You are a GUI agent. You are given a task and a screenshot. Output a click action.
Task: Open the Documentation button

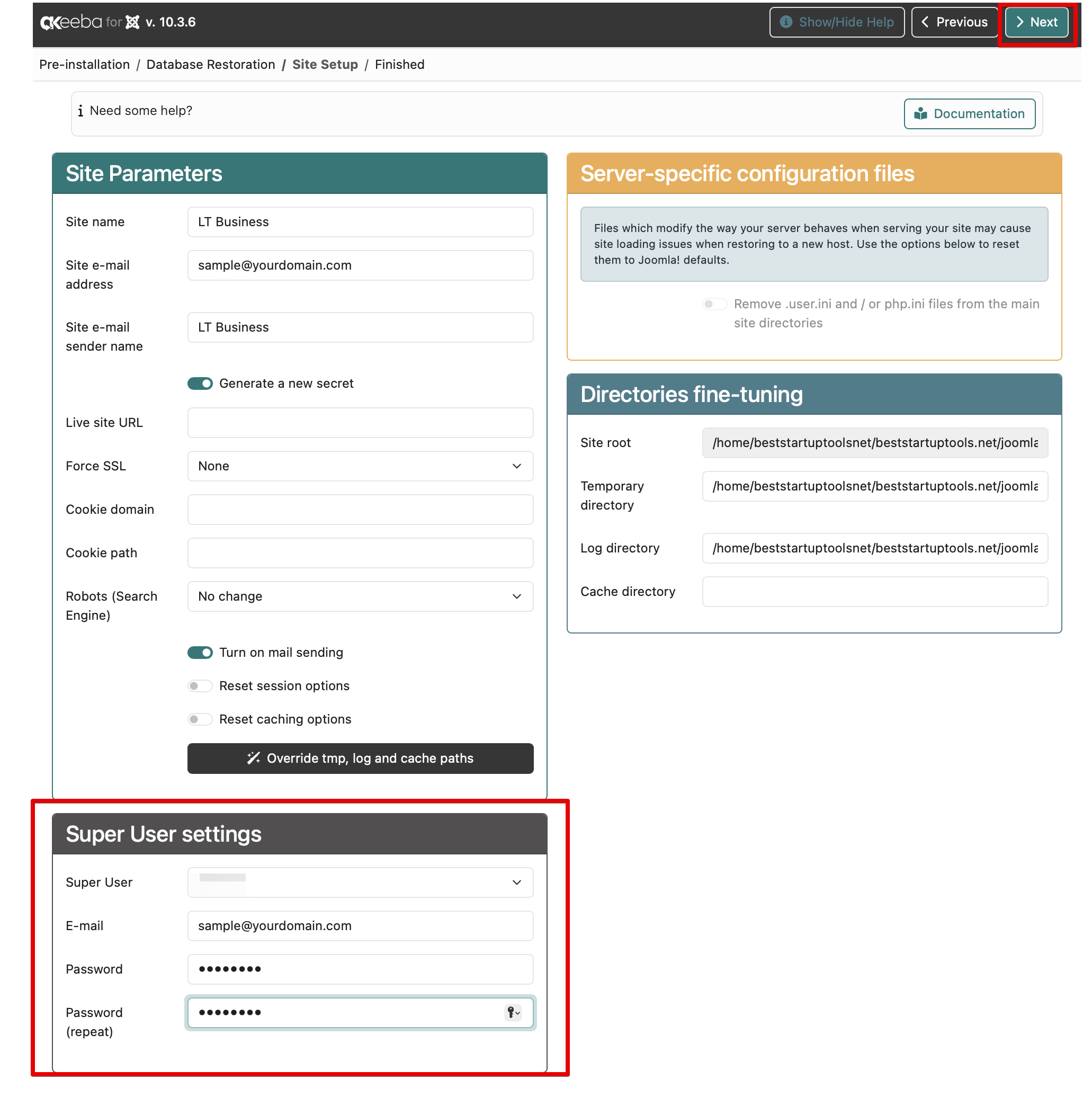(x=970, y=114)
